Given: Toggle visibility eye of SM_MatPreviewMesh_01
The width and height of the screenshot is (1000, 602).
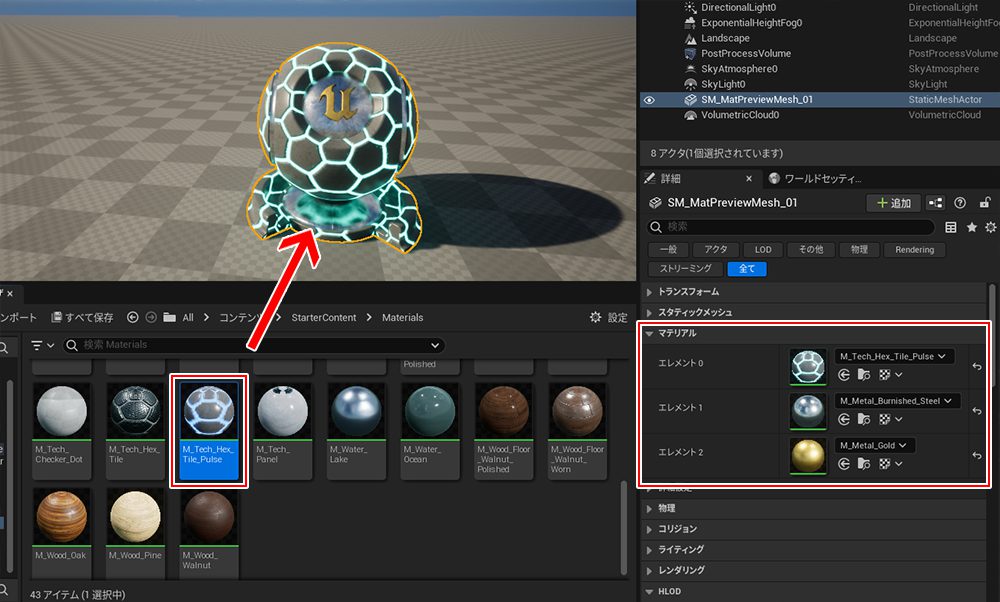Looking at the screenshot, I should click(x=649, y=100).
